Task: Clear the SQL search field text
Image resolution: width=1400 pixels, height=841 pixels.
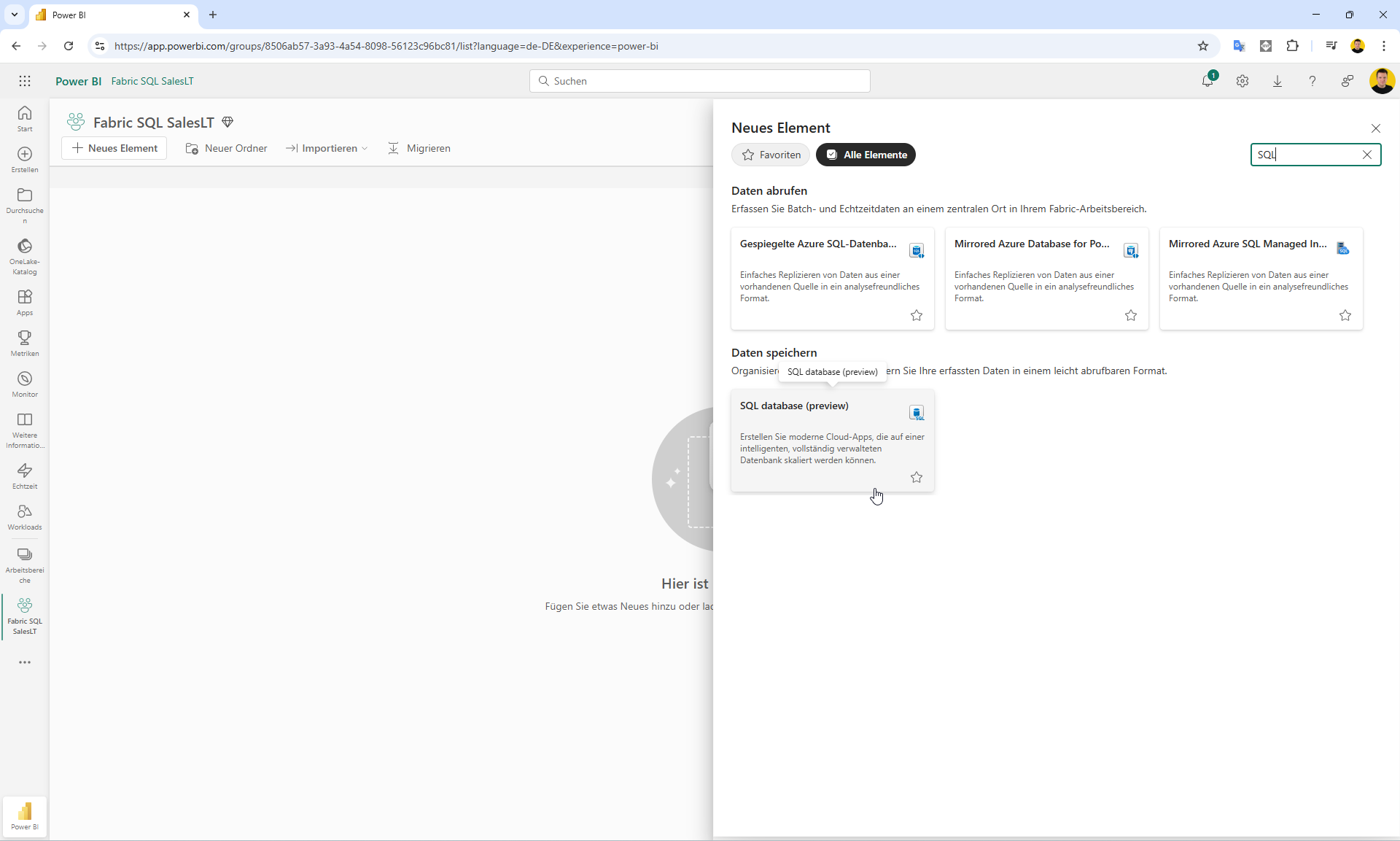Action: [x=1367, y=155]
